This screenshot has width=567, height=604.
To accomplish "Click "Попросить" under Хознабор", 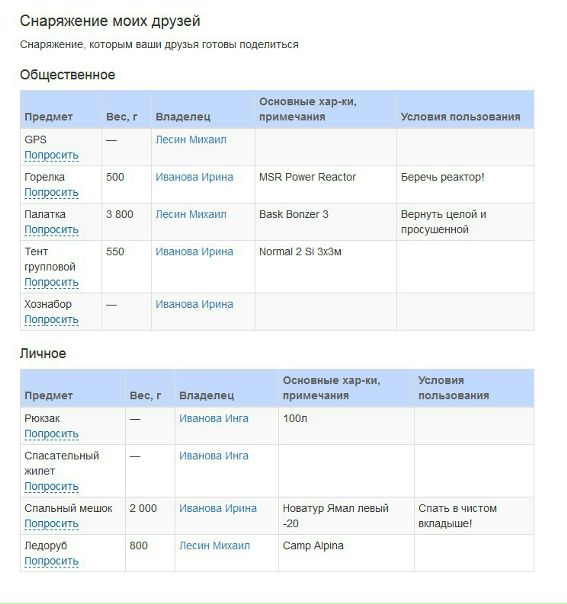I will pyautogui.click(x=51, y=320).
